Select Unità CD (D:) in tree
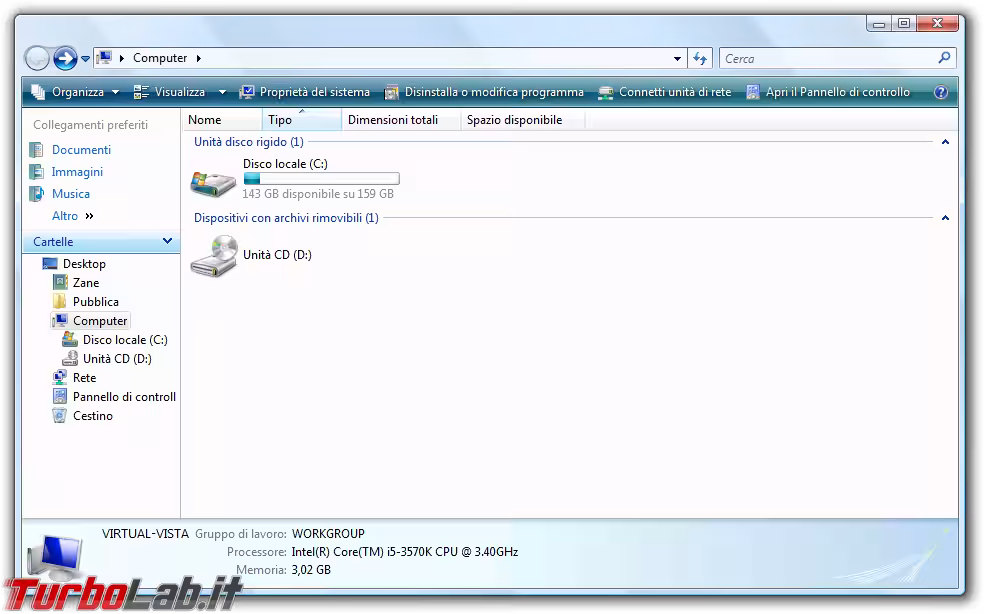Screen dimensions: 984x614 point(117,358)
